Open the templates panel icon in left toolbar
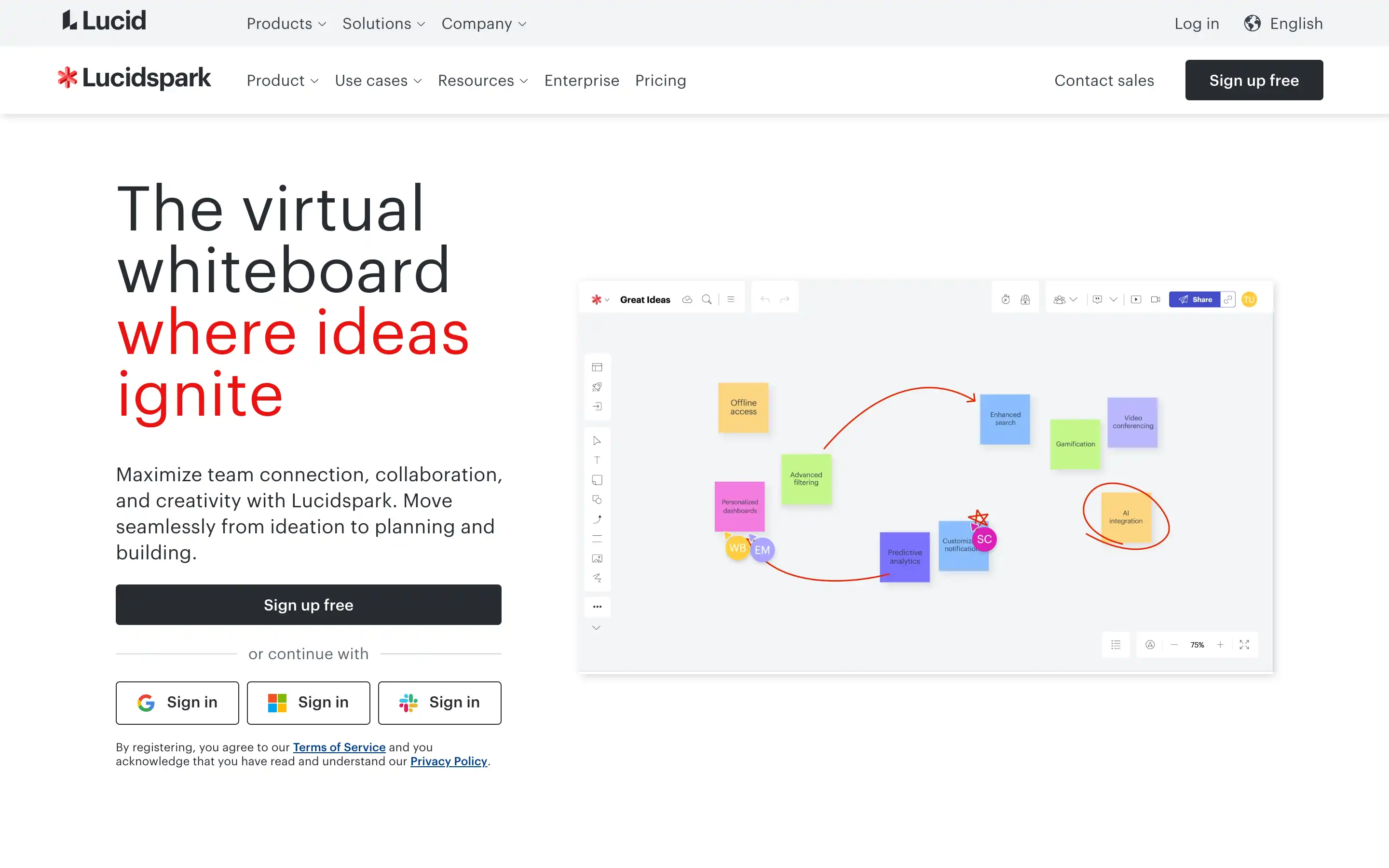Viewport: 1389px width, 868px height. pos(597,367)
